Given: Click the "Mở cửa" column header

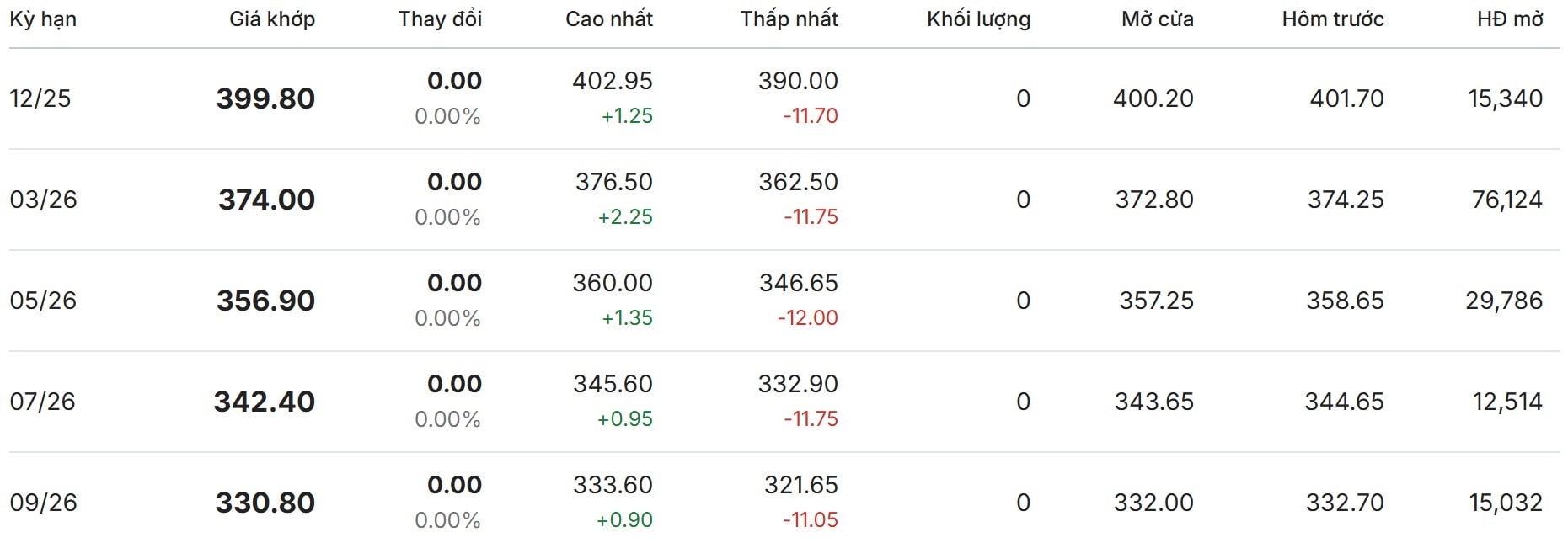Looking at the screenshot, I should (x=1157, y=19).
